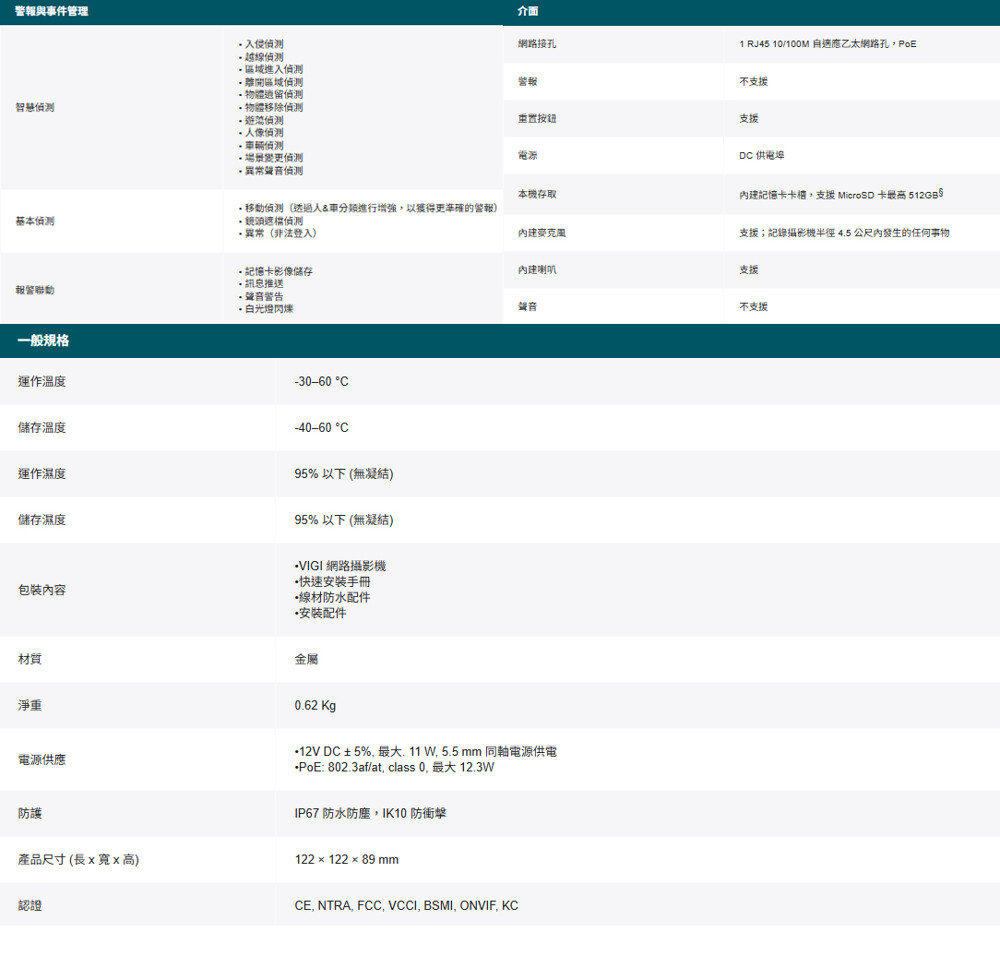Click the -30–60 °C operating temperature value

point(321,382)
